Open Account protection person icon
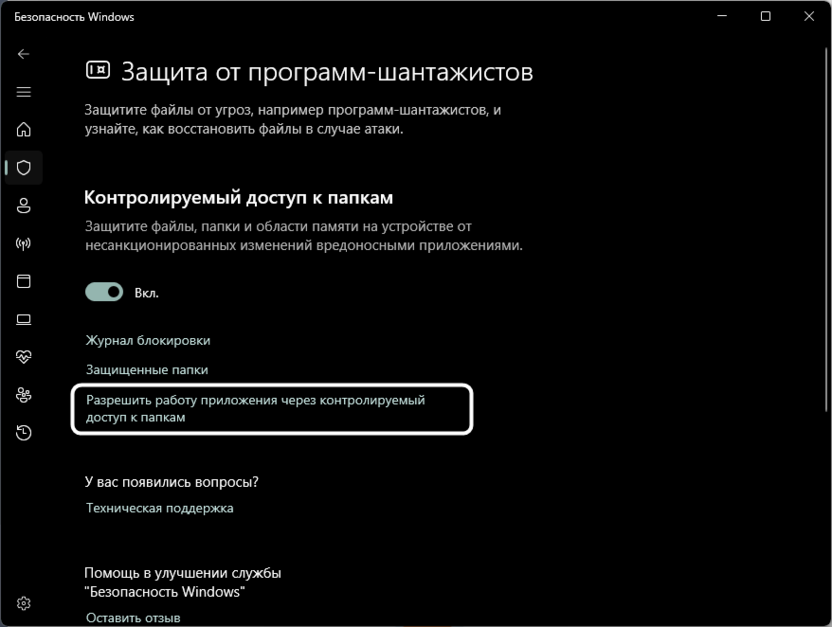The width and height of the screenshot is (832, 627). [23, 206]
